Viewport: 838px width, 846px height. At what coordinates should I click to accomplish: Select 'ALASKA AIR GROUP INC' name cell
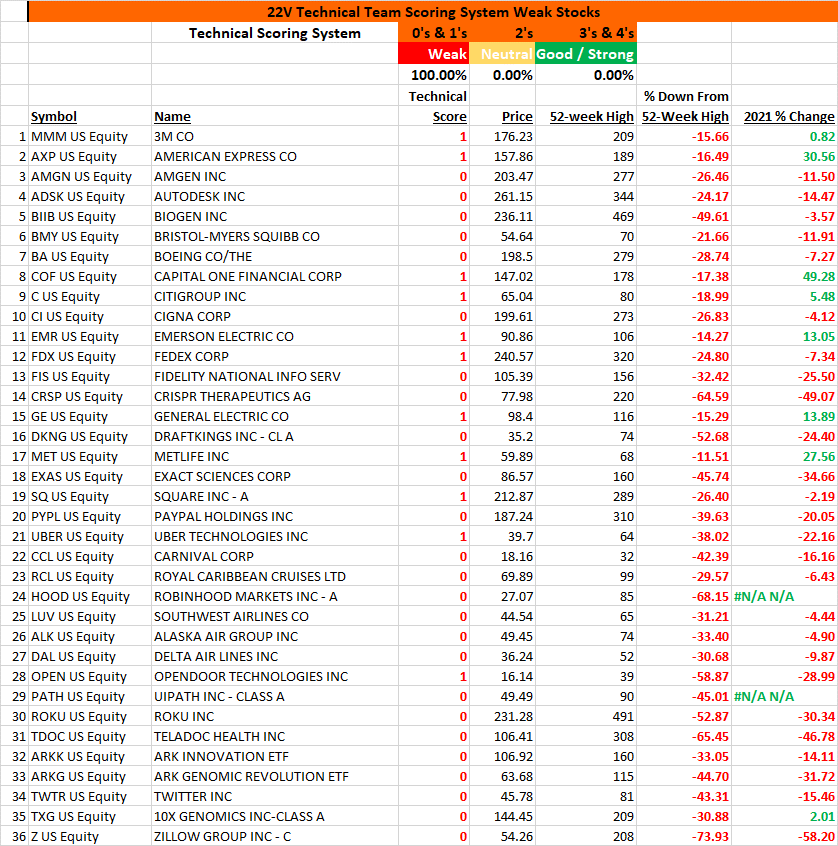point(275,636)
